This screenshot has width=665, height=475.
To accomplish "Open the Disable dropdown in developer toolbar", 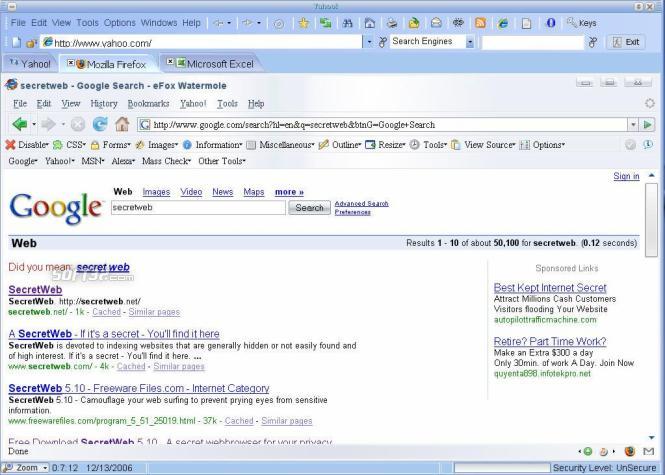I will point(28,145).
